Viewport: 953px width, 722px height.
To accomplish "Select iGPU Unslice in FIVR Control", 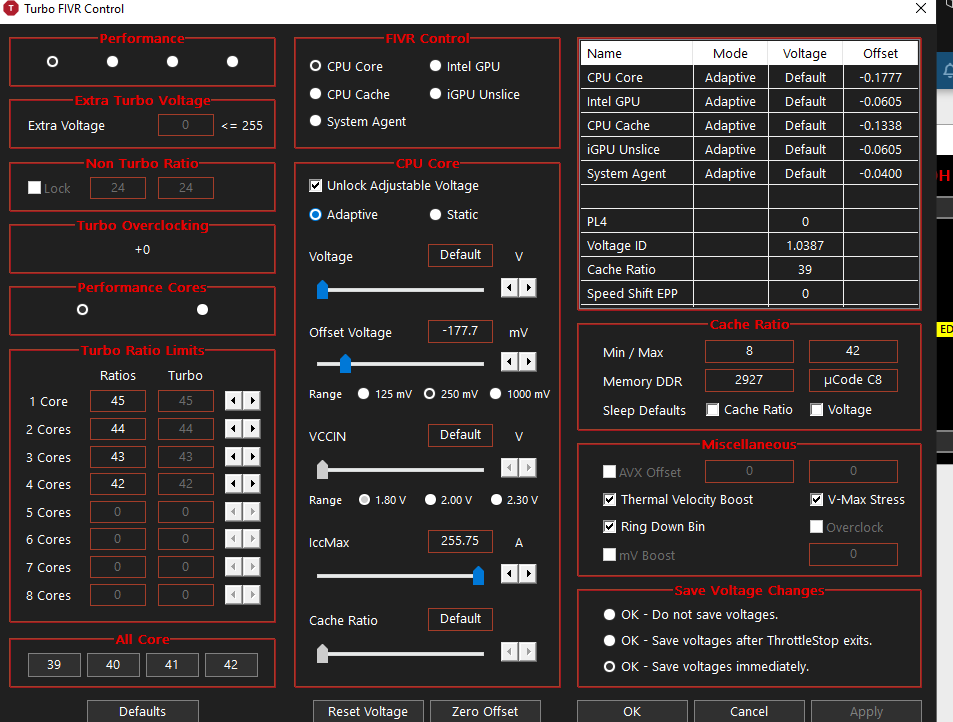I will 435,94.
